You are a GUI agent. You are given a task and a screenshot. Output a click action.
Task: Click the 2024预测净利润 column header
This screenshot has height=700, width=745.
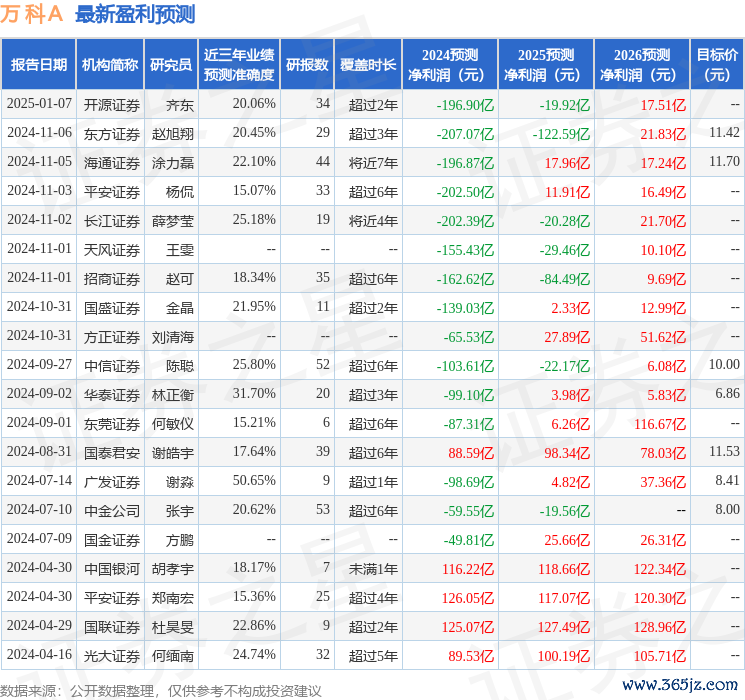pyautogui.click(x=450, y=65)
